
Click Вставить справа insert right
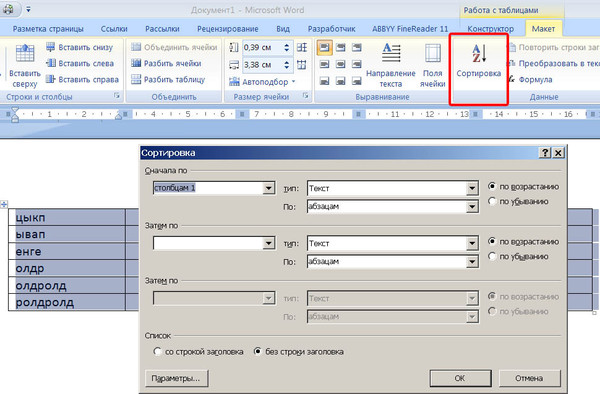click(x=82, y=80)
